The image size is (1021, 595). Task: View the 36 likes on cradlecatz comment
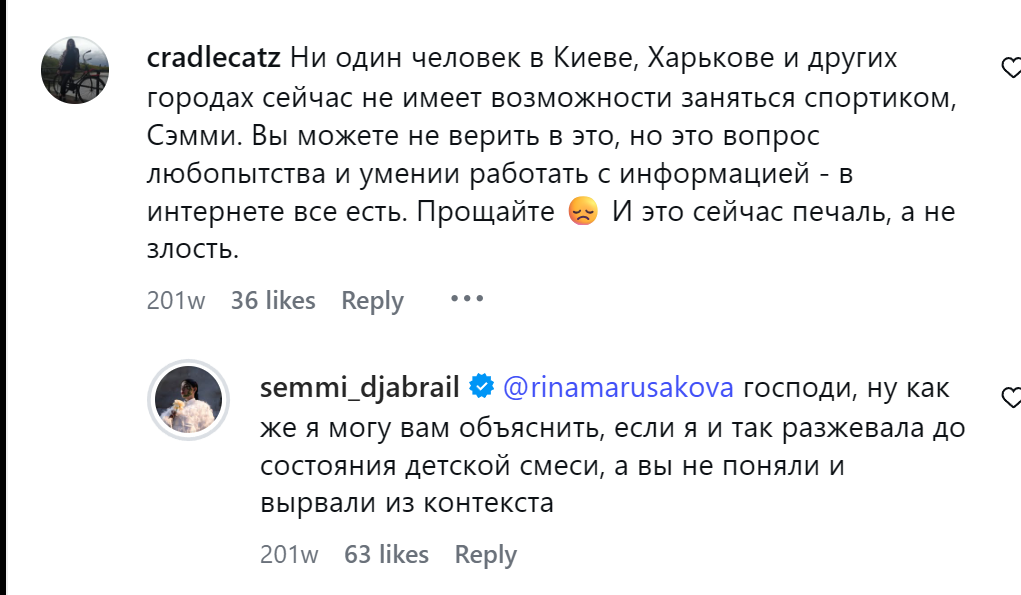point(273,300)
